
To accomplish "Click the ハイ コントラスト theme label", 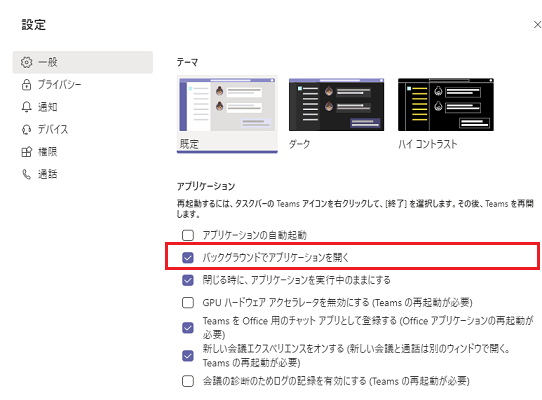I will pos(428,144).
